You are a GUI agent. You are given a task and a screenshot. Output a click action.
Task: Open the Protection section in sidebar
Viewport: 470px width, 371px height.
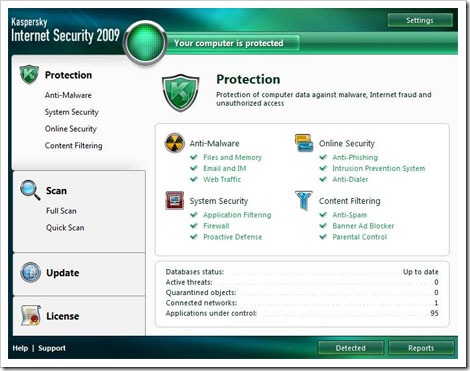point(68,75)
